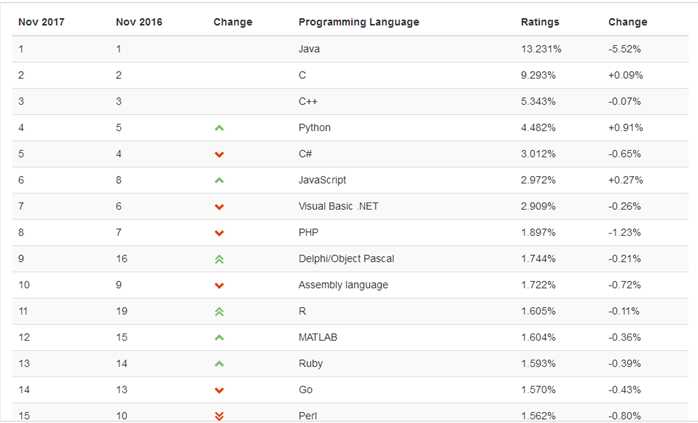Click the red down arrow in PHP row
The image size is (698, 423).
pyautogui.click(x=219, y=233)
